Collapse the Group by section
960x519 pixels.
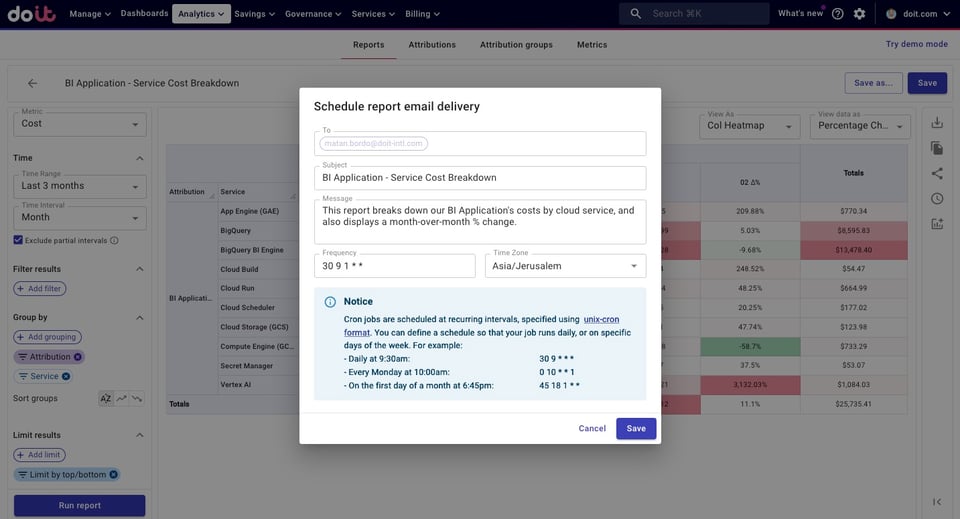(x=140, y=318)
